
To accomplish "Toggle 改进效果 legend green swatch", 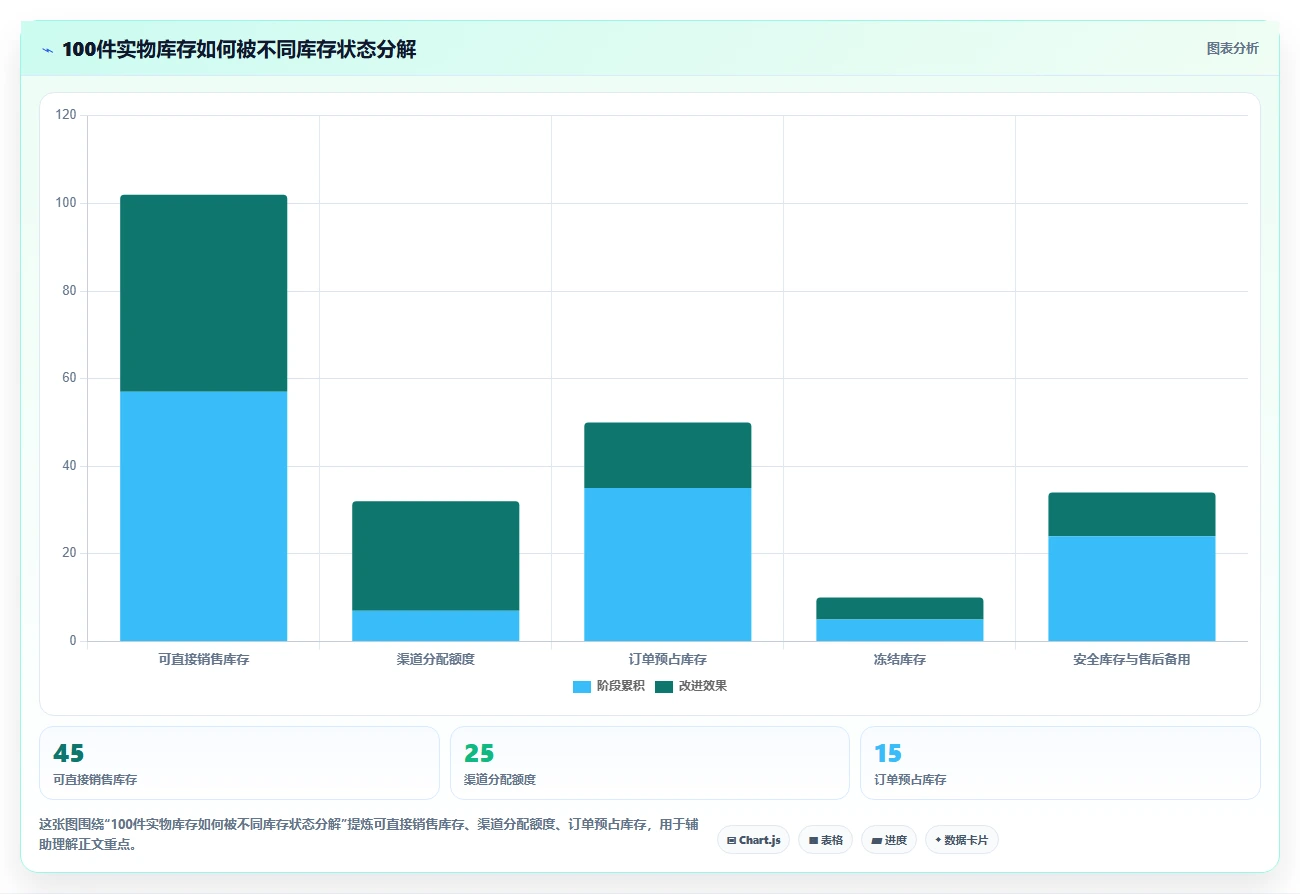I will [664, 686].
